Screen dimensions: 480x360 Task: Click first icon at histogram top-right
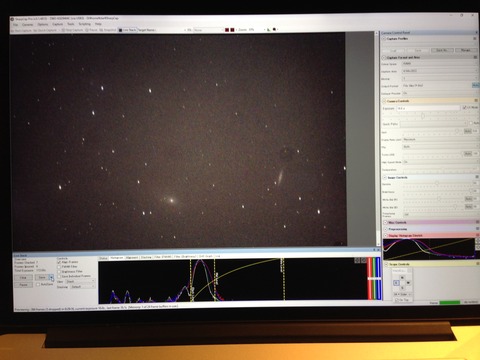coord(357,260)
